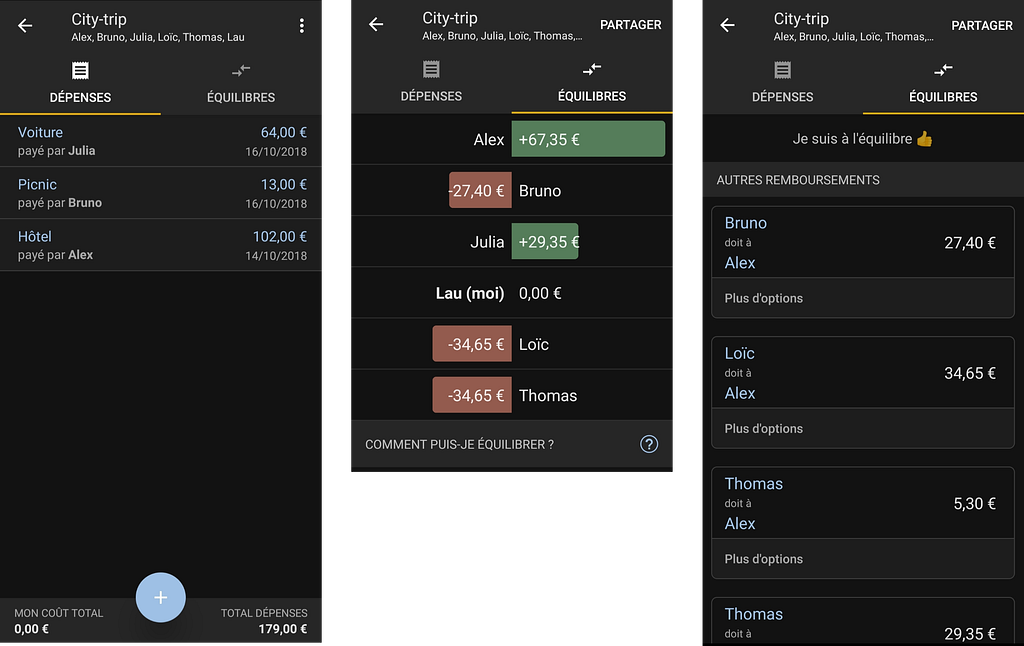The width and height of the screenshot is (1024, 646).
Task: Click receipt icon on left screen's Dépenses tab
Action: pos(80,71)
